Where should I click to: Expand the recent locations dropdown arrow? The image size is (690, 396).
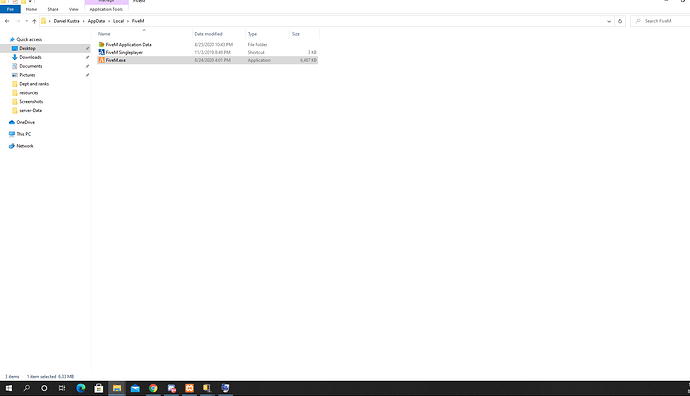[x=26, y=21]
